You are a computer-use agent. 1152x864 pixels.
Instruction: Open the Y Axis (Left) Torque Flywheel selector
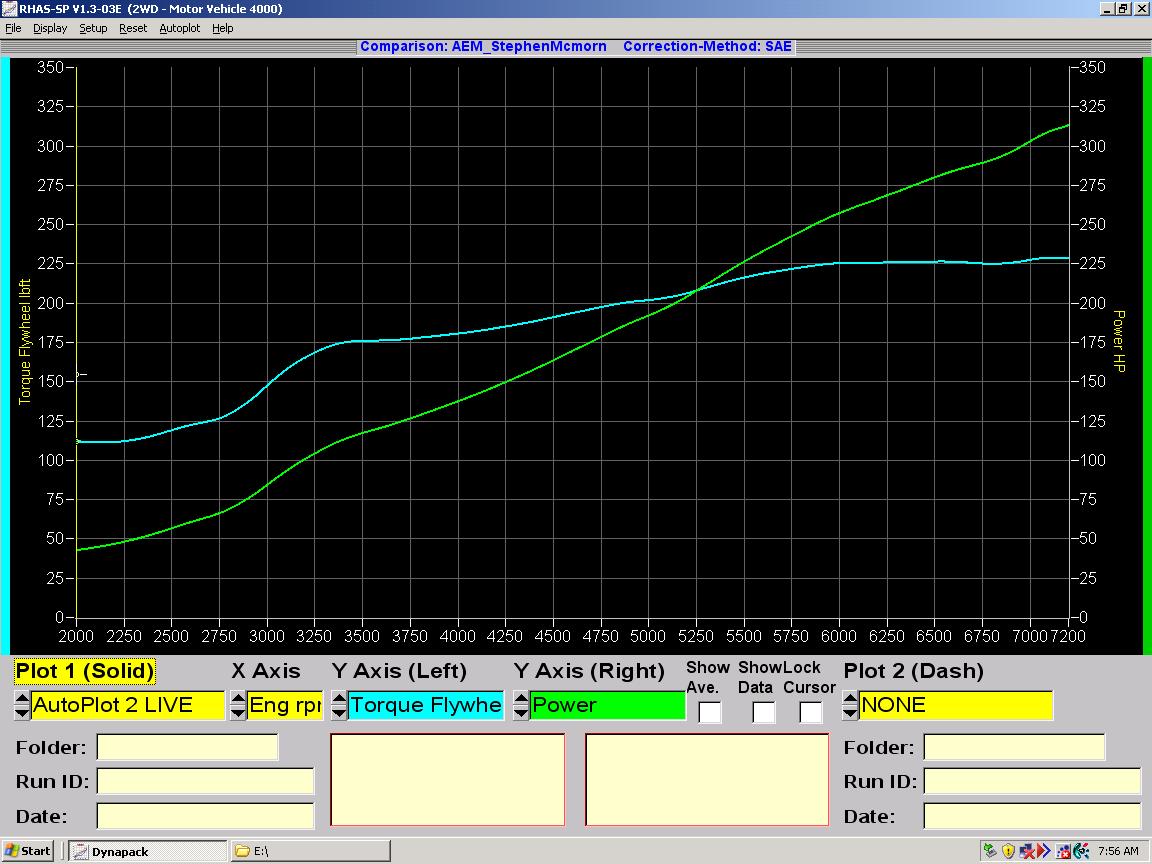(426, 705)
